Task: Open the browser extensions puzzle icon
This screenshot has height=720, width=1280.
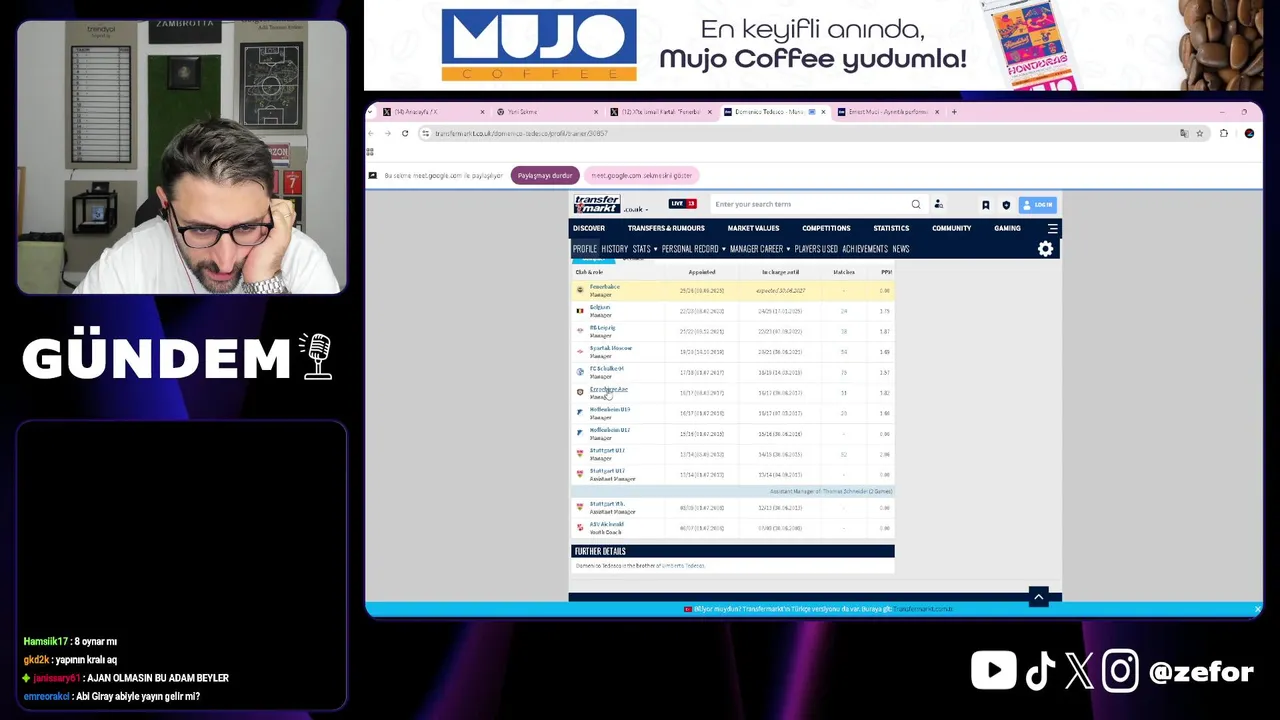Action: (1223, 133)
